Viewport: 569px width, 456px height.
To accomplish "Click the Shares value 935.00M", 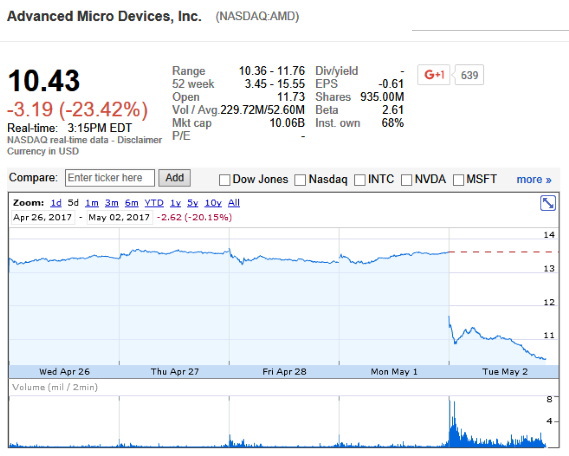I will click(x=382, y=97).
